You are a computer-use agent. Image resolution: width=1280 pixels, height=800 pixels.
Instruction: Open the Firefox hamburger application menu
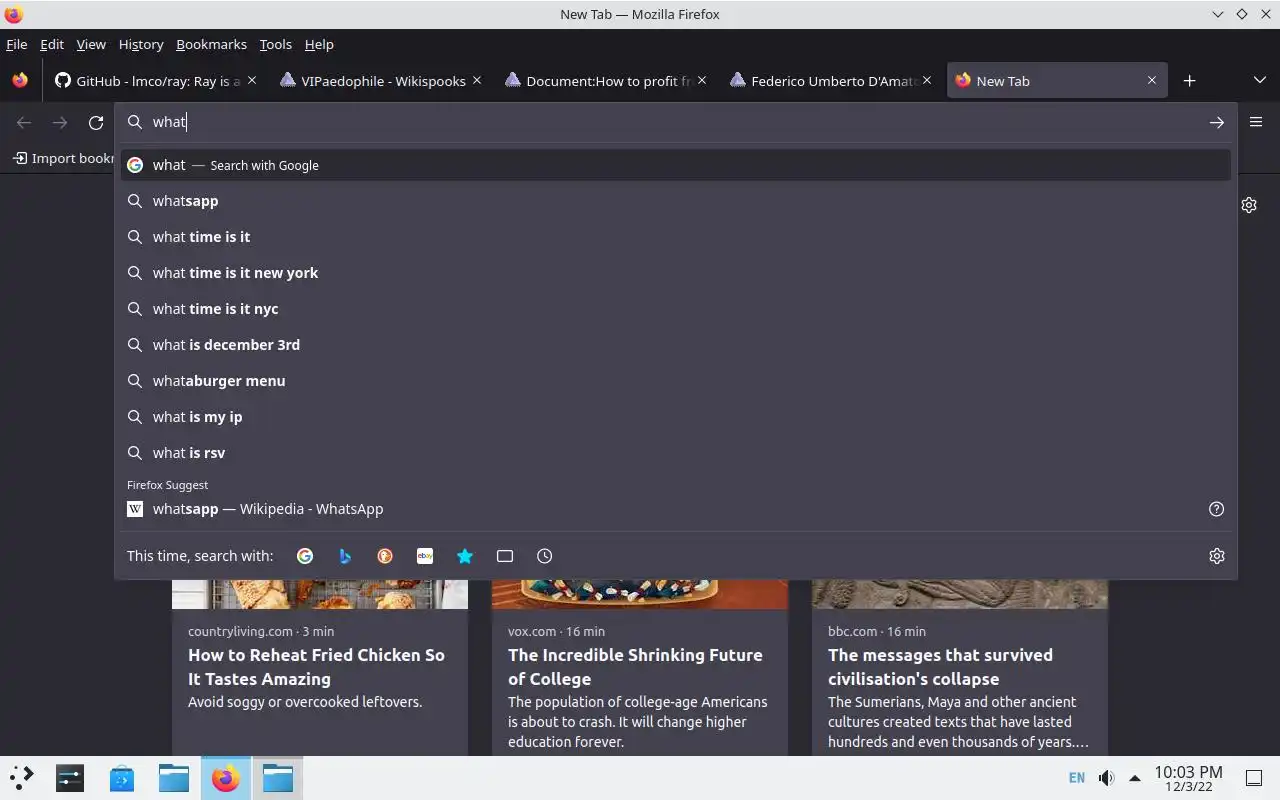1256,122
